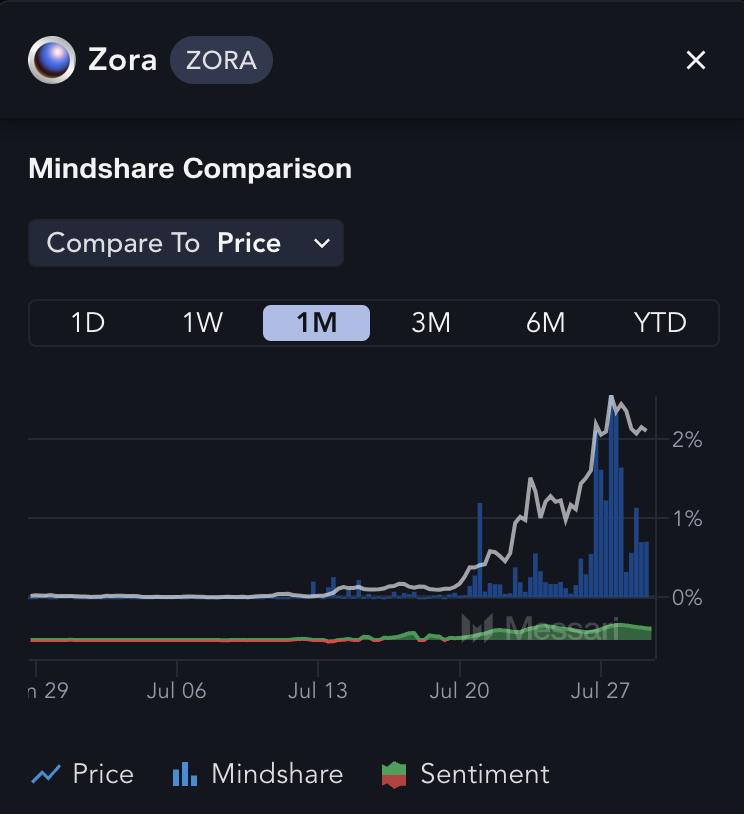Click the Jul 27 axis label
The image size is (744, 814).
pyautogui.click(x=600, y=691)
